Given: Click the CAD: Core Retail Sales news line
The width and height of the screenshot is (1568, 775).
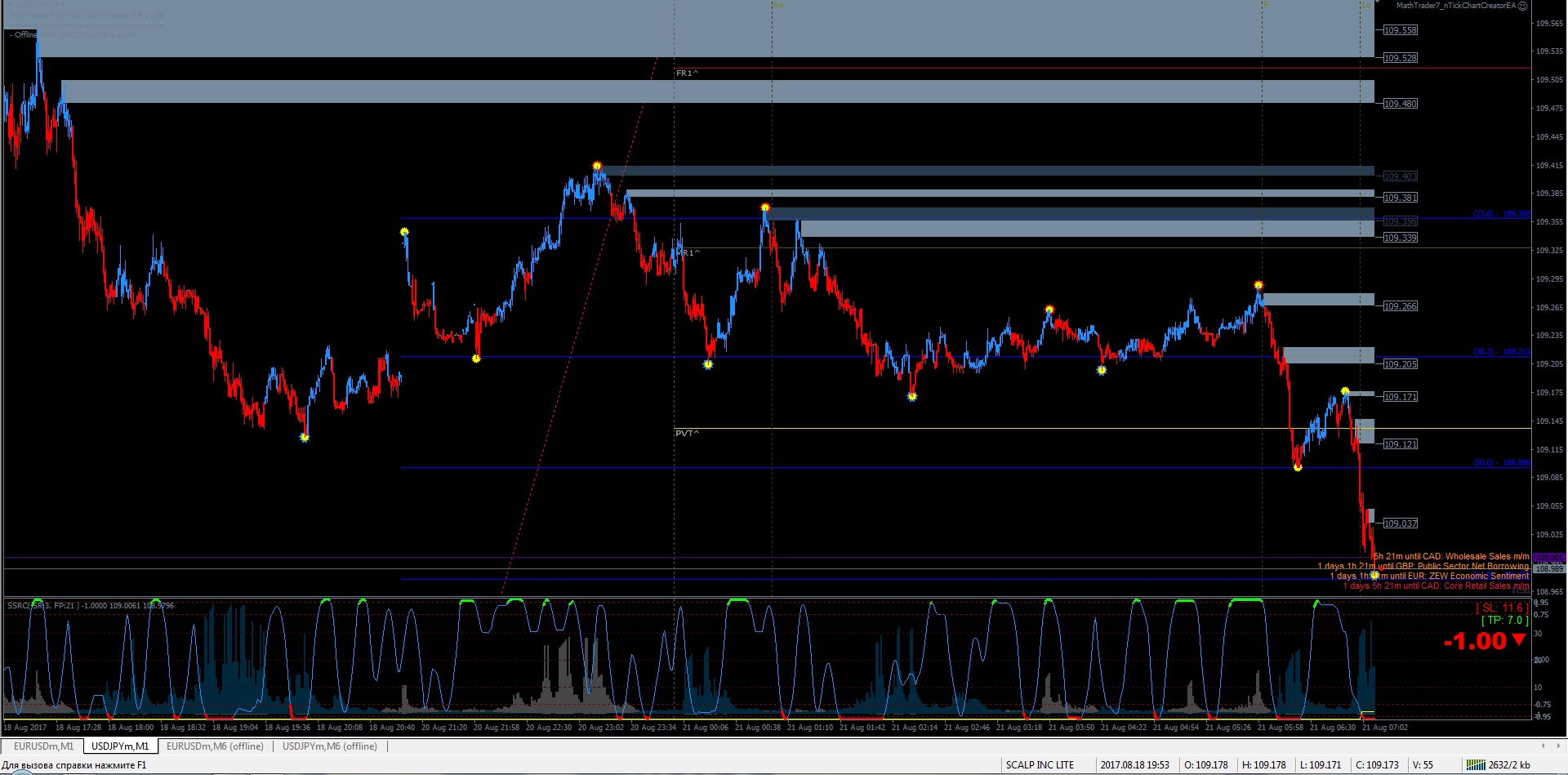Looking at the screenshot, I should (1437, 586).
